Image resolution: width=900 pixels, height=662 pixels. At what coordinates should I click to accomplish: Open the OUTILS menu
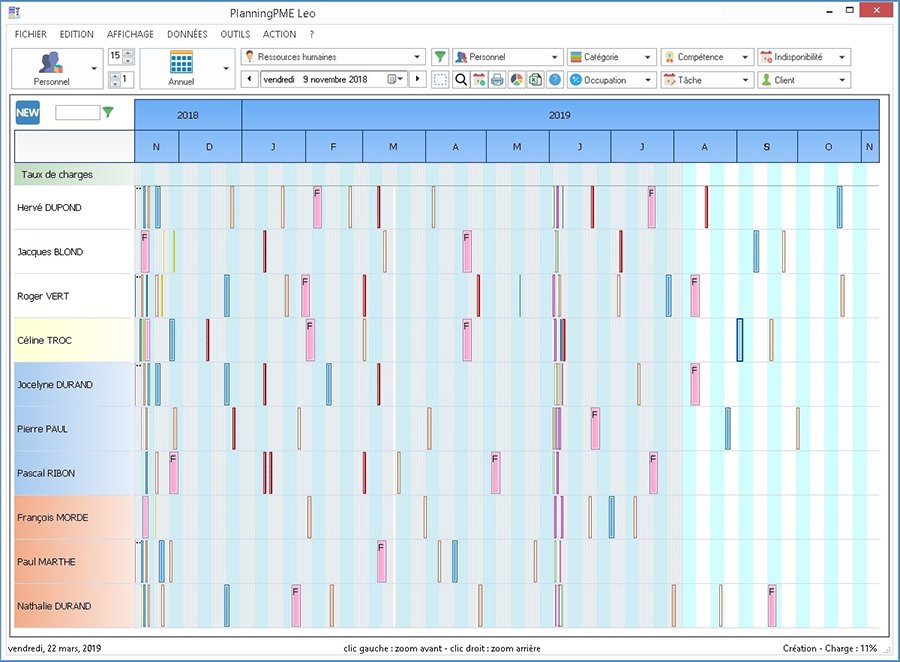(x=235, y=34)
